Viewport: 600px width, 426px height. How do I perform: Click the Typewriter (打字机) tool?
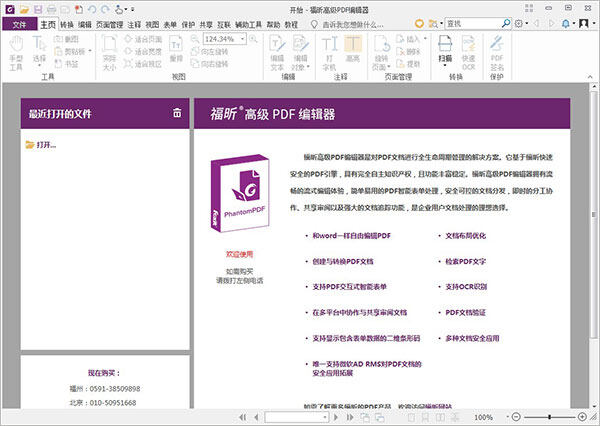[x=329, y=53]
